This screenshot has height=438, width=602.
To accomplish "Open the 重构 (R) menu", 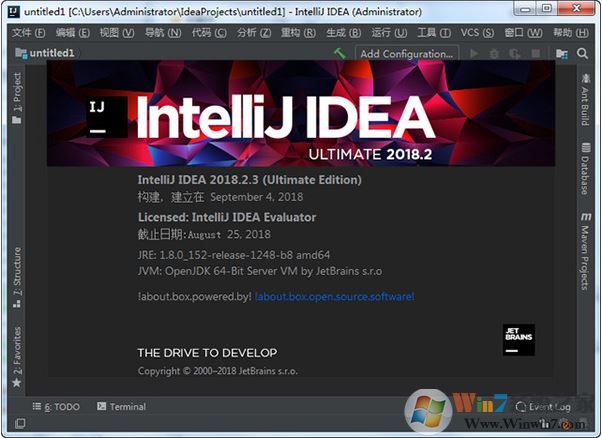I will [298, 33].
